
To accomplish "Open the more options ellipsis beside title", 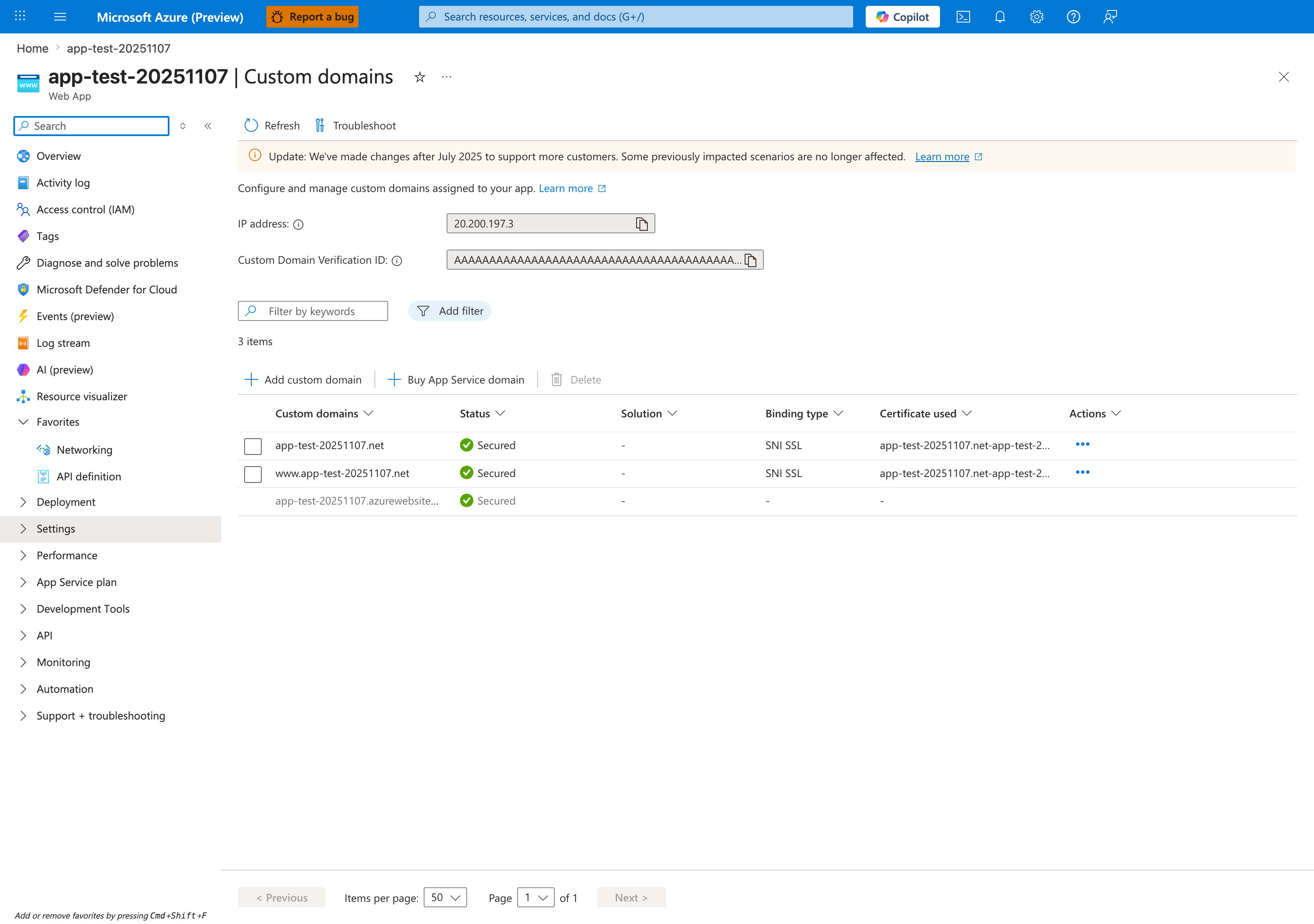I will click(446, 77).
